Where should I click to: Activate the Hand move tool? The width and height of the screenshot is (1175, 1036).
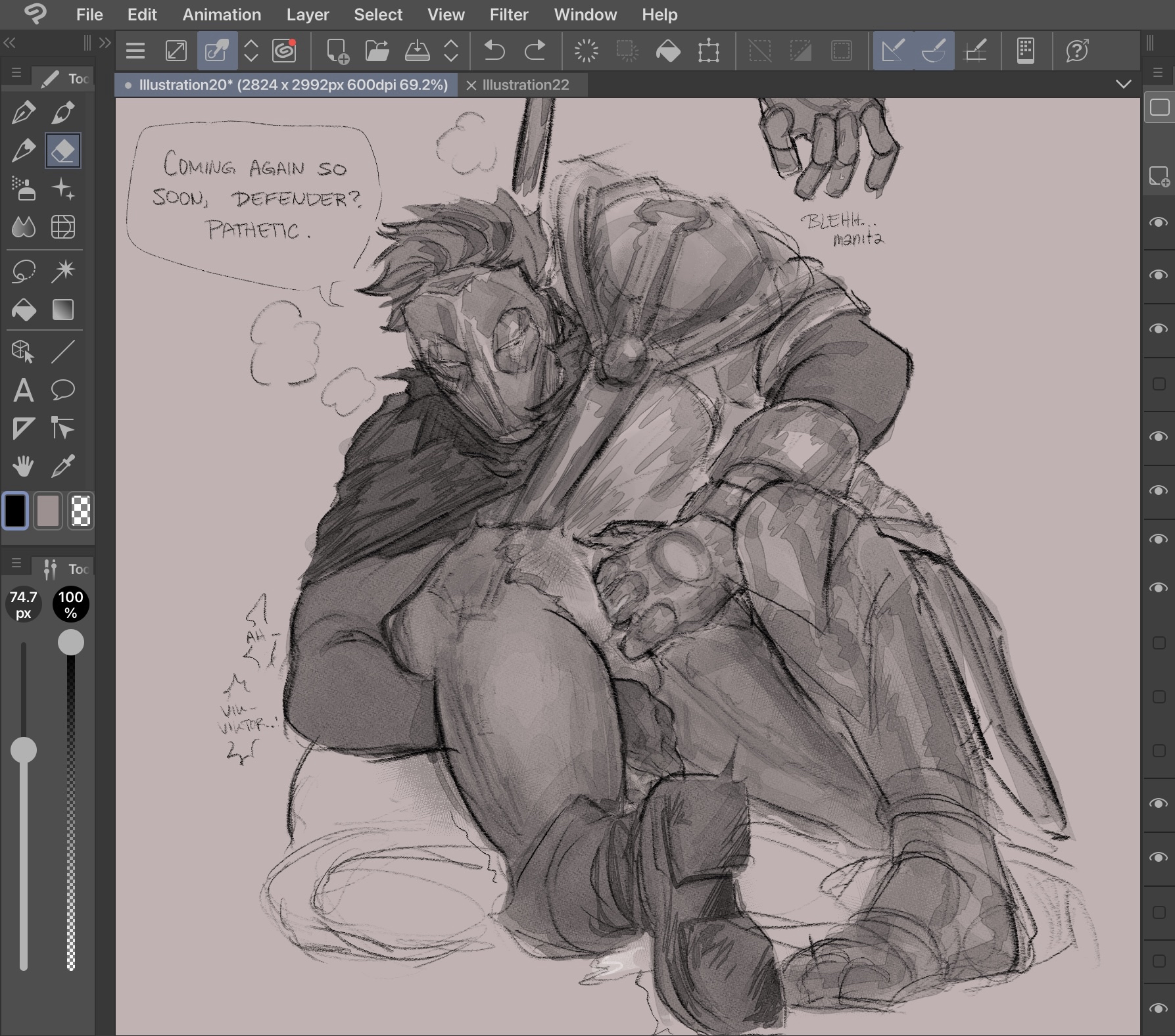[x=24, y=467]
